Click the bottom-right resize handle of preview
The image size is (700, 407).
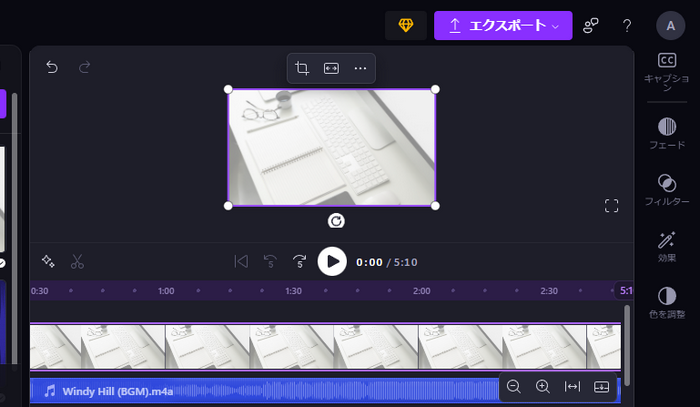[x=435, y=206]
